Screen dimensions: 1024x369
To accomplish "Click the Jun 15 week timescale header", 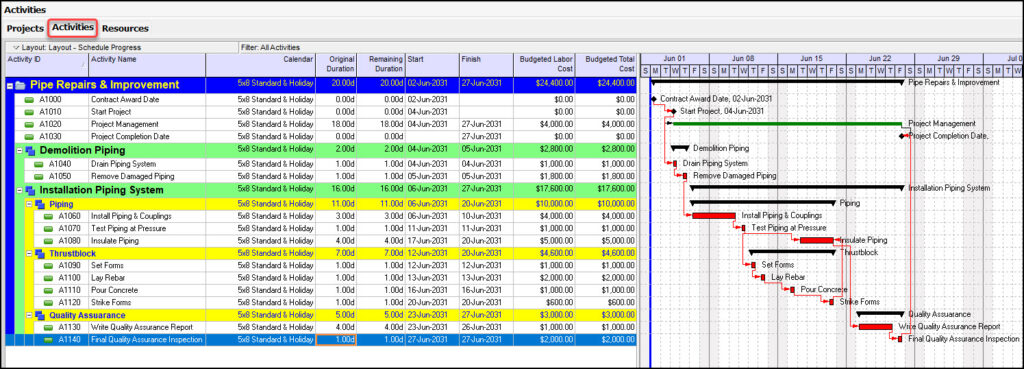I will (812, 59).
